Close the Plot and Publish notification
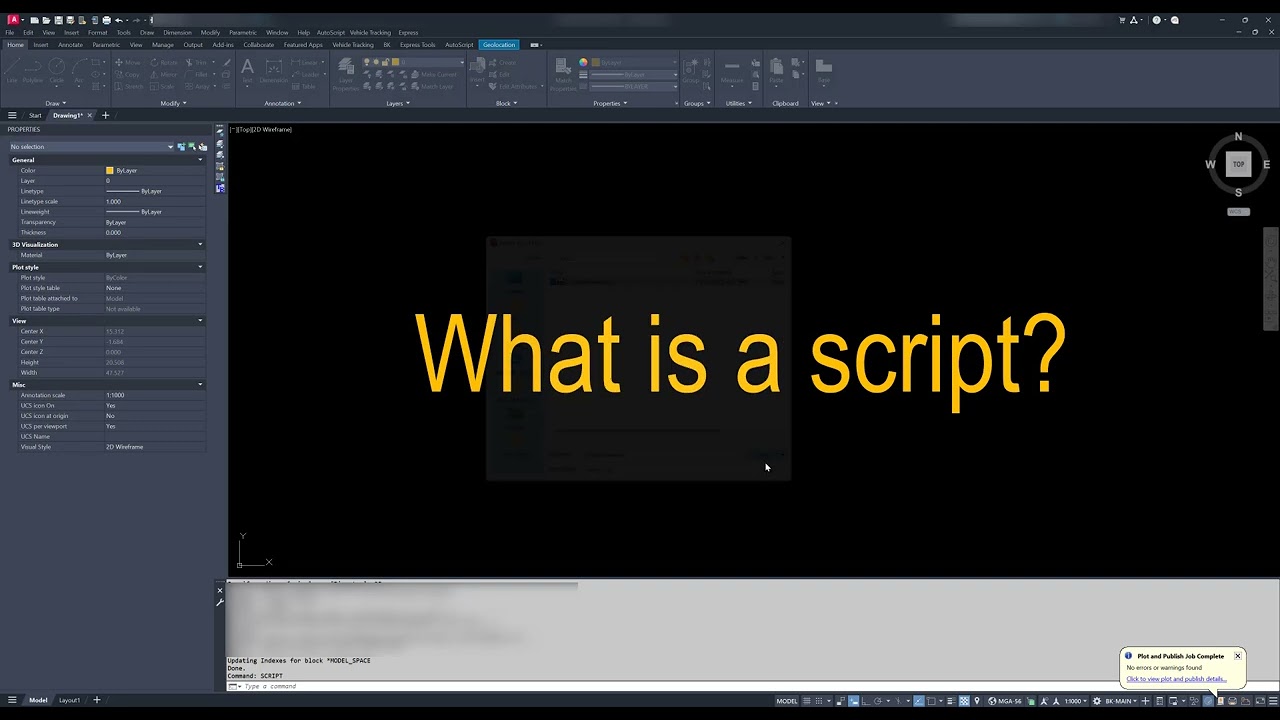 click(1237, 656)
